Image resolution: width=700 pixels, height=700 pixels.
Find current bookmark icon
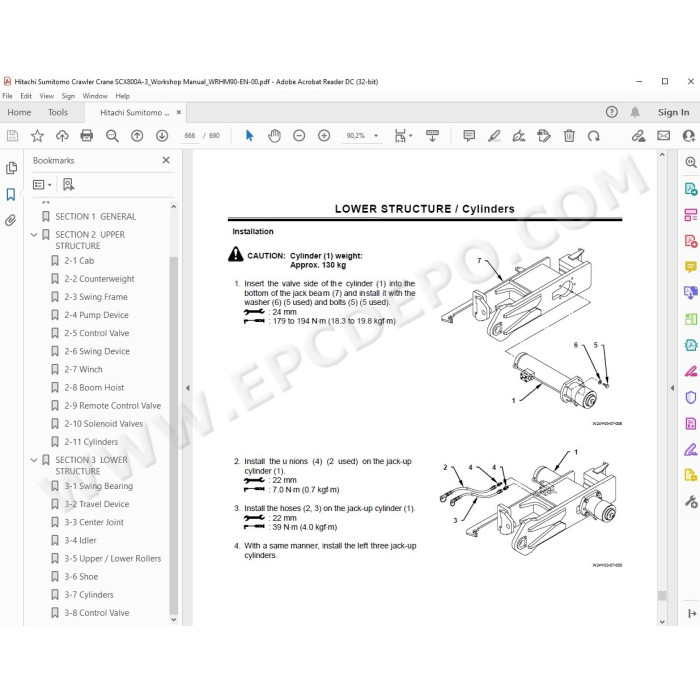click(x=68, y=184)
